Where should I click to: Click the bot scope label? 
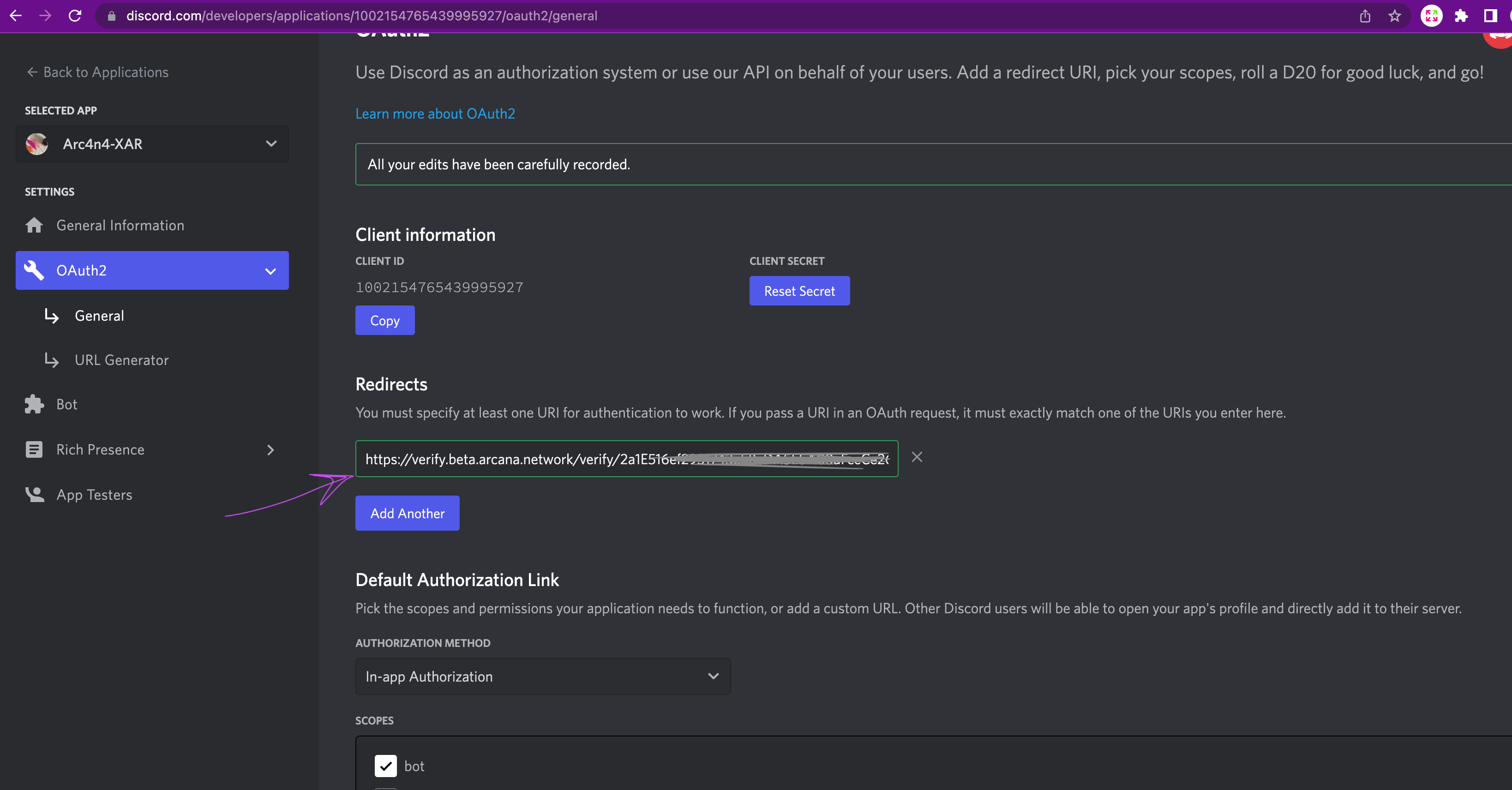[x=414, y=766]
